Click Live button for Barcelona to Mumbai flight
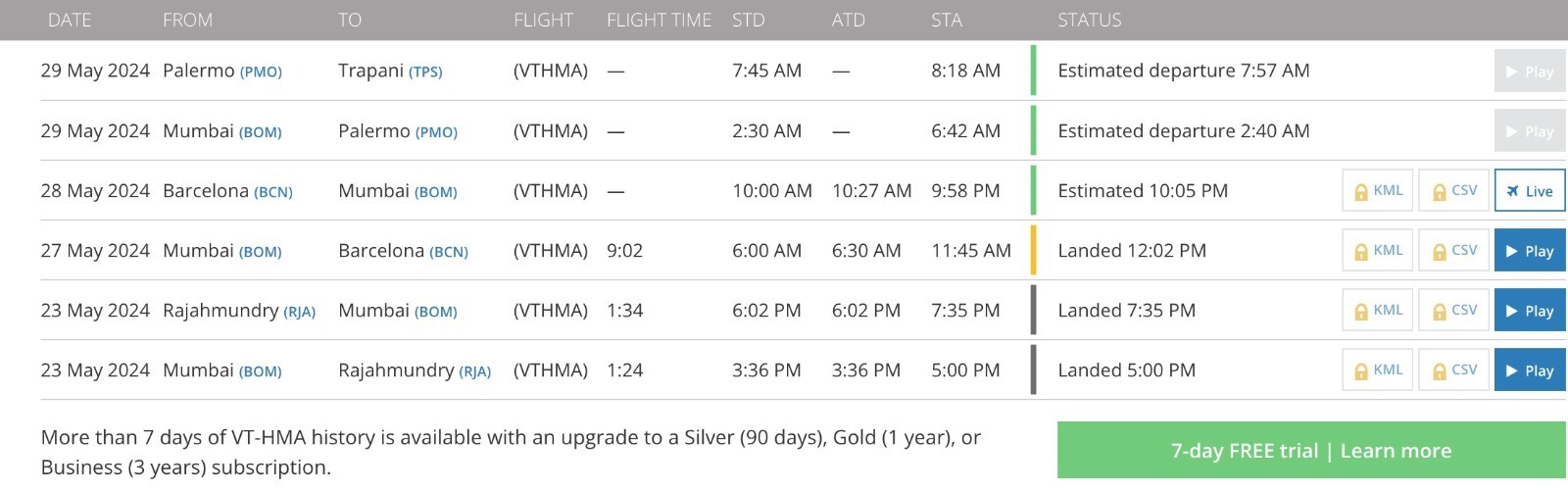 (x=1529, y=191)
